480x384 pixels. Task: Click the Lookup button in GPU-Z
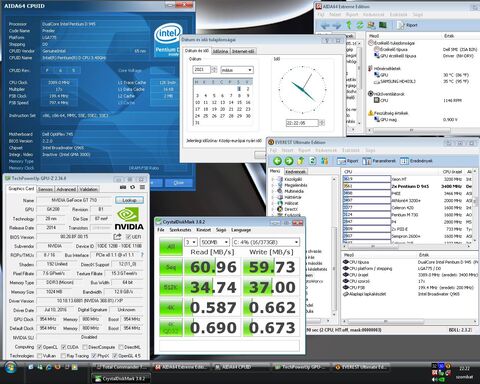(129, 200)
